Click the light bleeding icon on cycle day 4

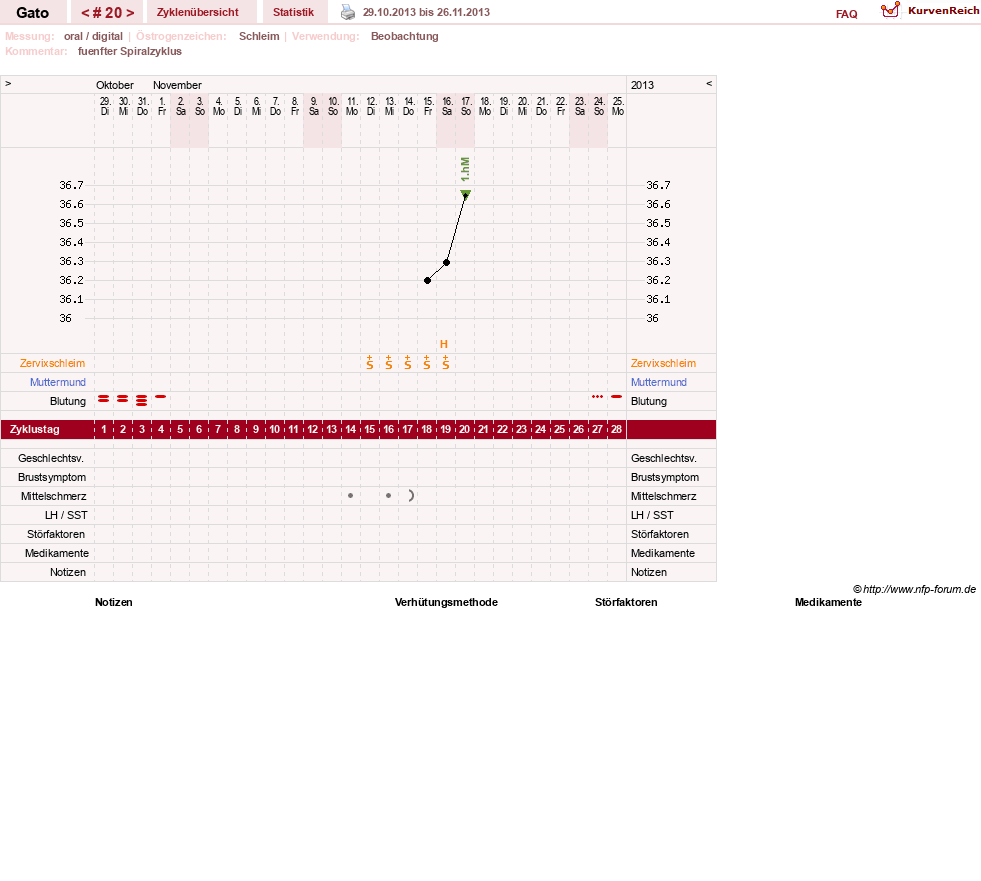point(161,397)
